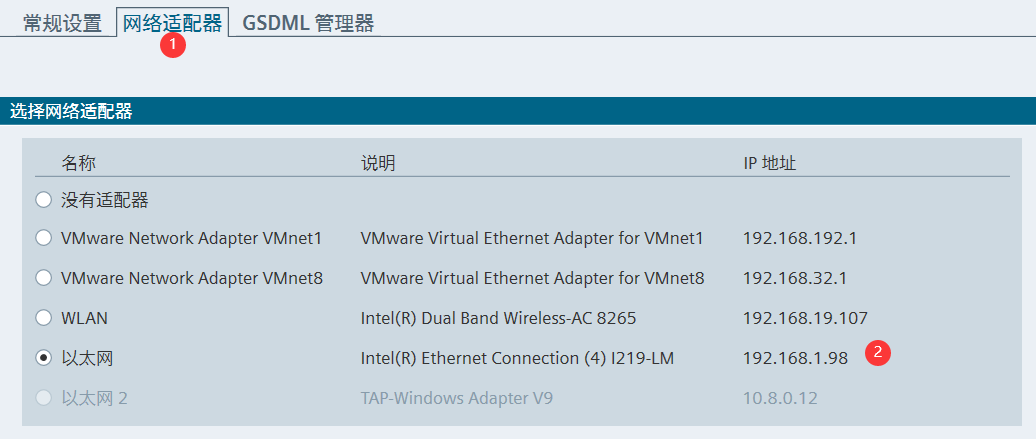This screenshot has width=1036, height=439.
Task: Click the 说明 column header
Action: click(378, 163)
